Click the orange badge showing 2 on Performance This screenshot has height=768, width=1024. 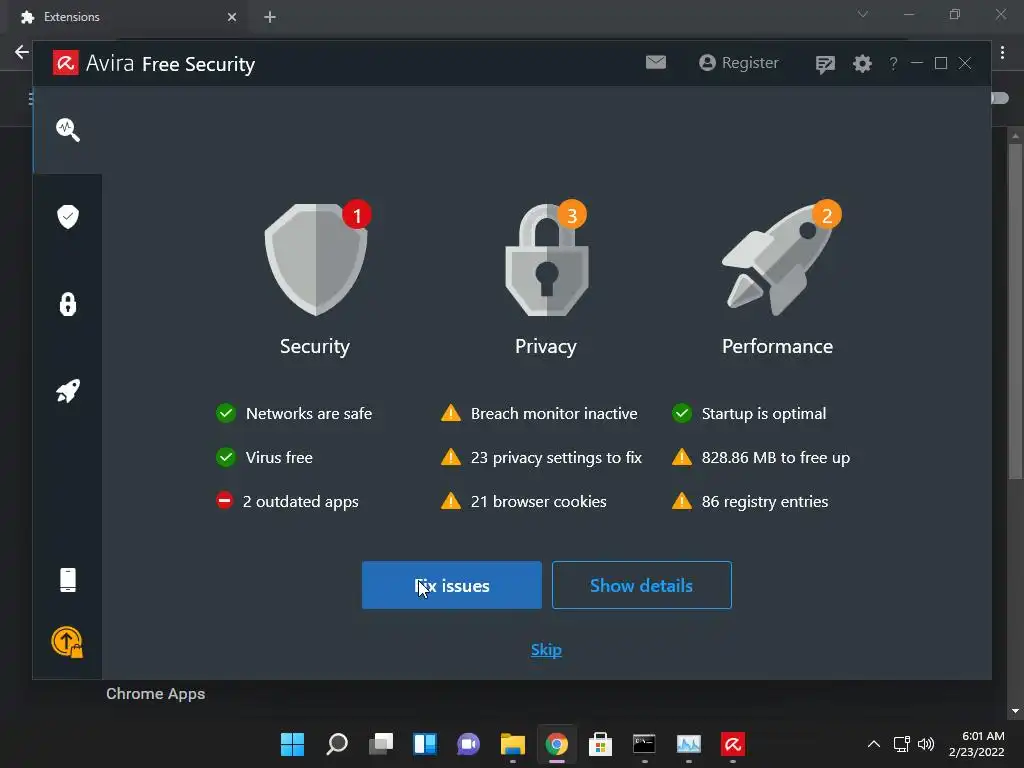click(827, 214)
